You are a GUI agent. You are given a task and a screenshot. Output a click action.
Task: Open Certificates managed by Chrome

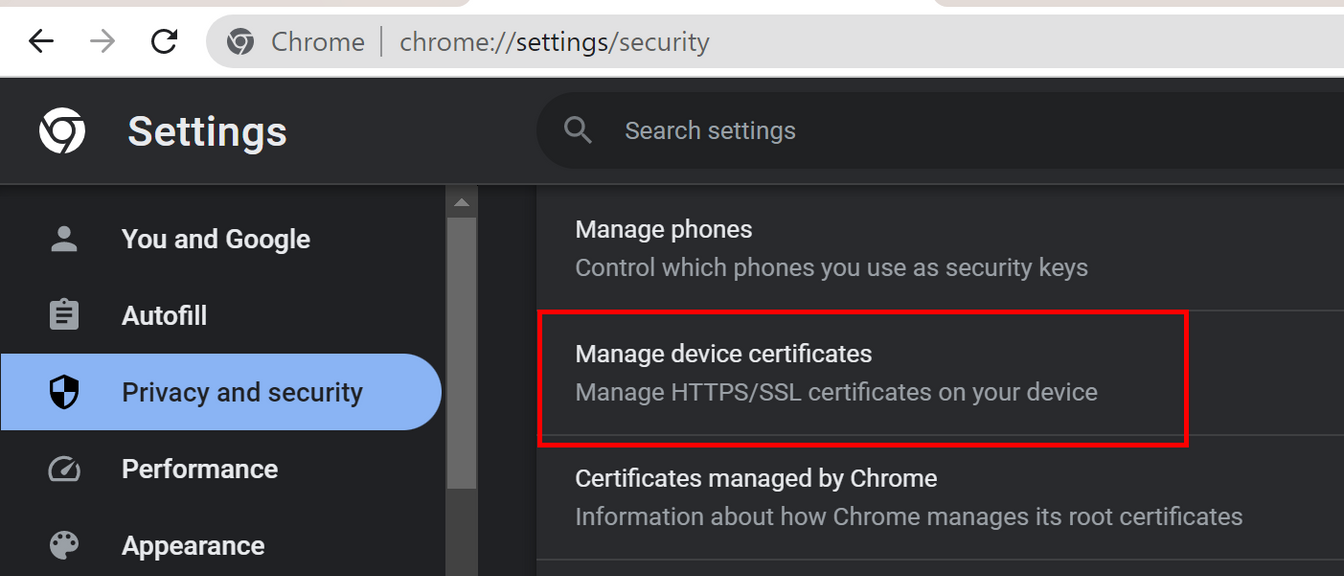(x=940, y=497)
